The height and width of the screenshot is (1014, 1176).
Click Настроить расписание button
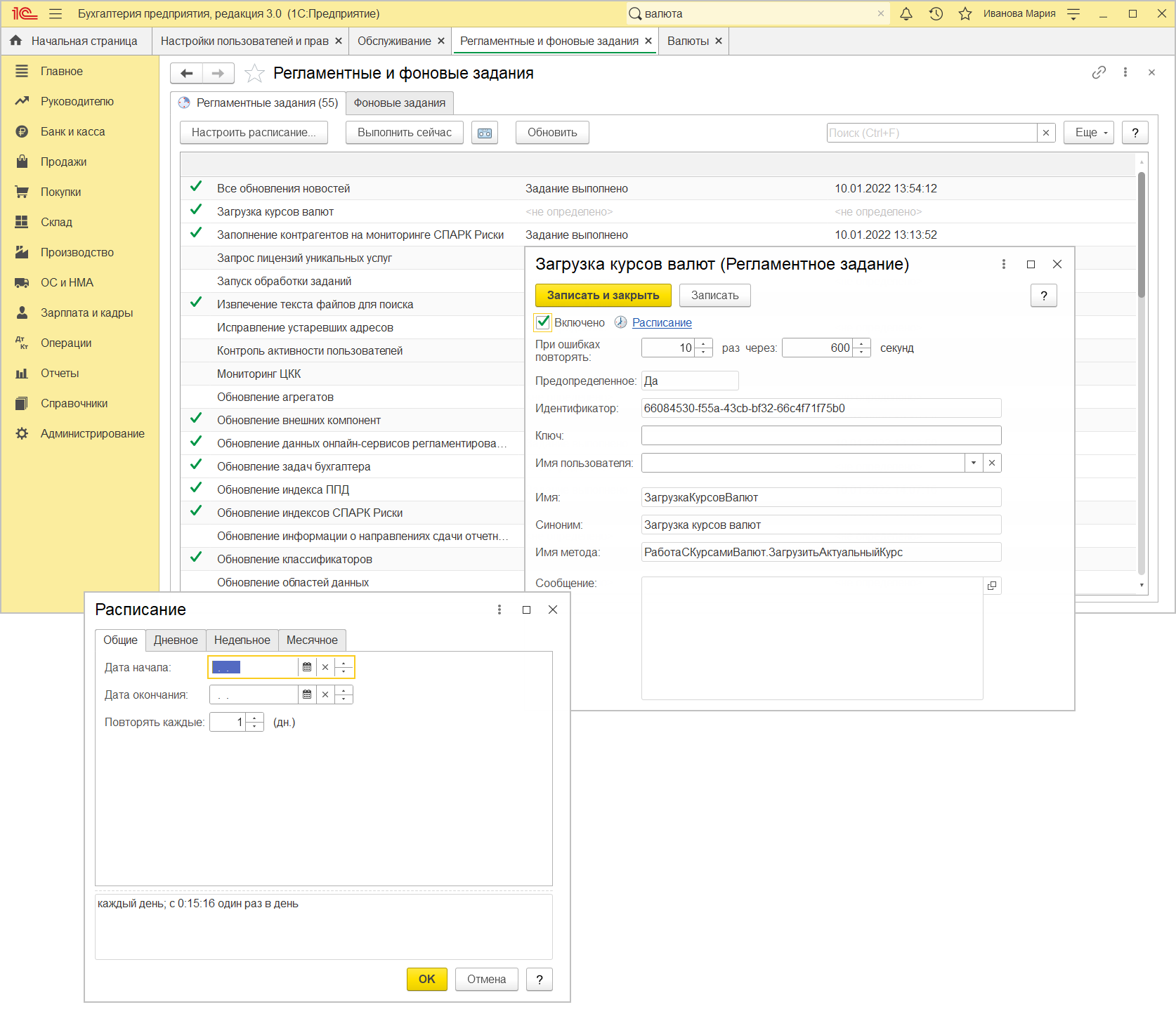coord(254,133)
